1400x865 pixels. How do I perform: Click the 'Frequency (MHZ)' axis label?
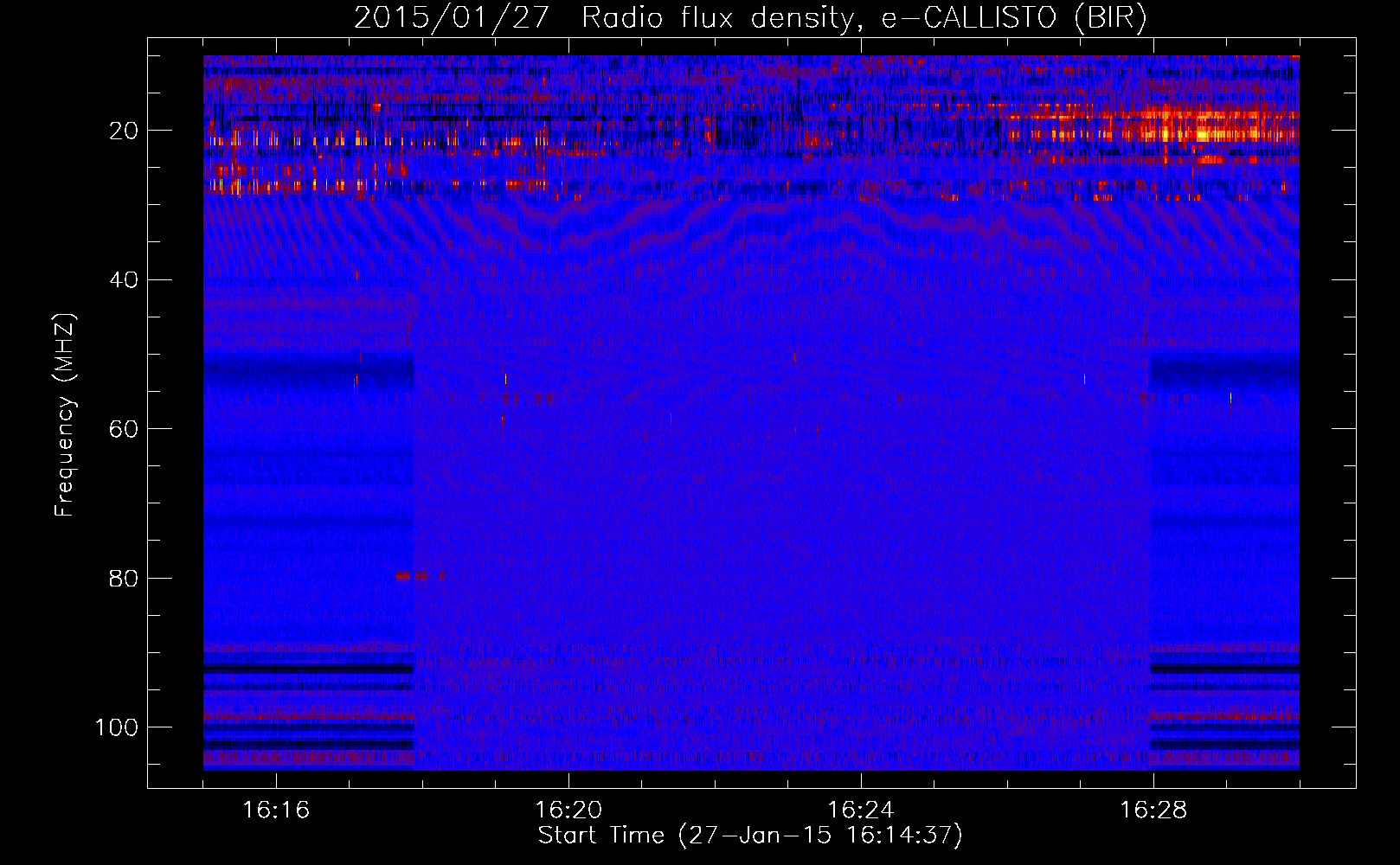65,414
